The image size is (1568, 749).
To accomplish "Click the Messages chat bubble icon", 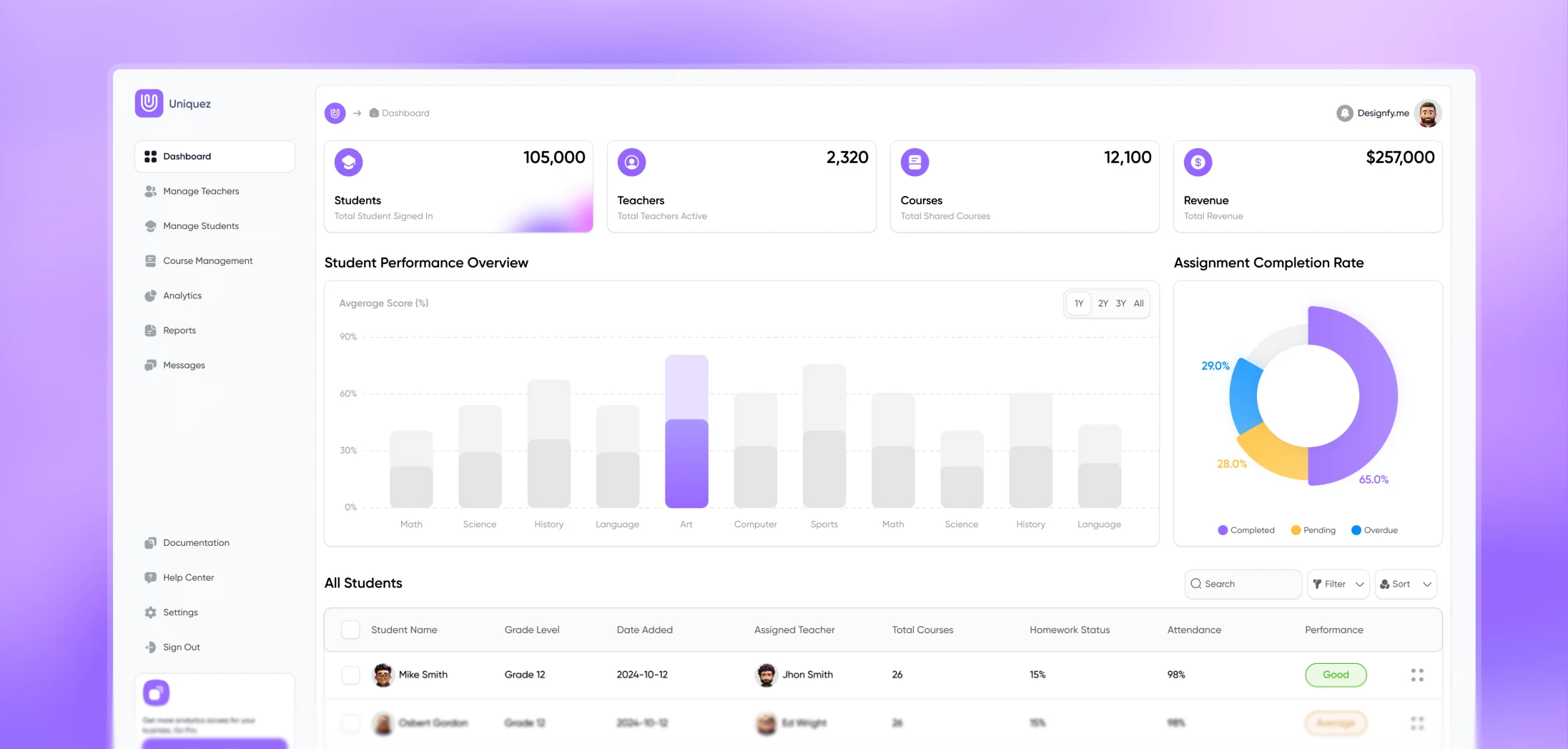I will tap(150, 366).
